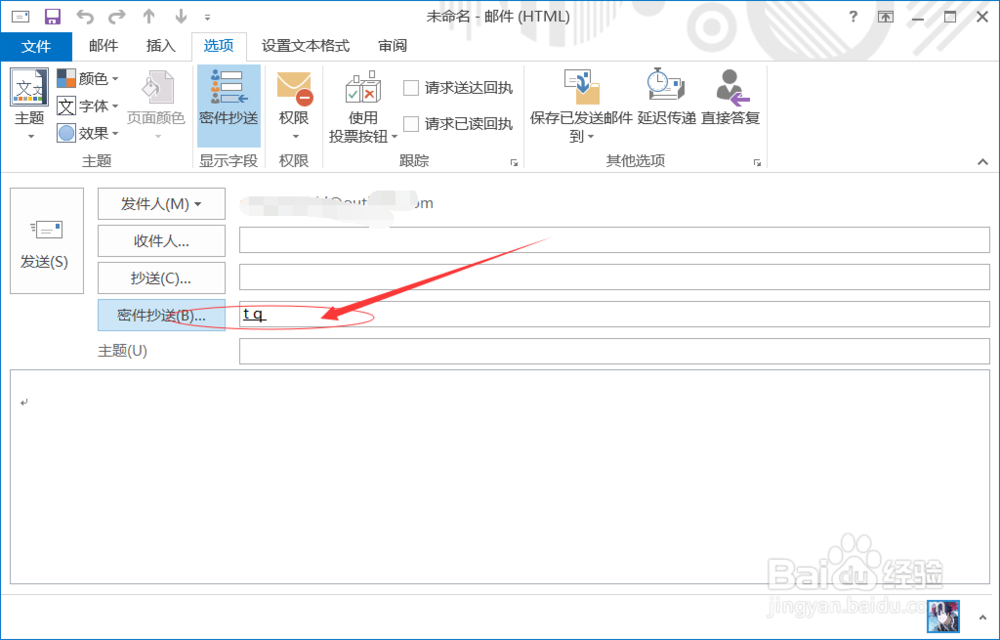Screen dimensions: 1000x640
Task: Send the message with 发送(S)
Action: tap(47, 241)
